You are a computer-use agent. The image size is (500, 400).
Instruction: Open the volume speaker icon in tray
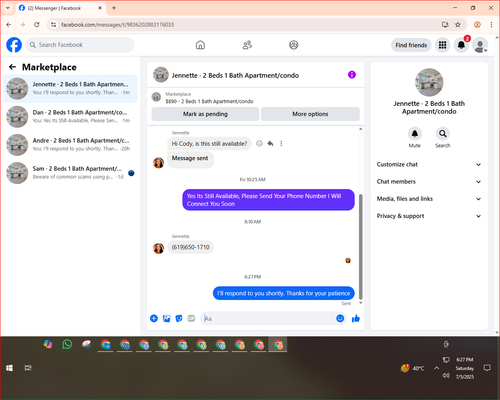pos(446,376)
